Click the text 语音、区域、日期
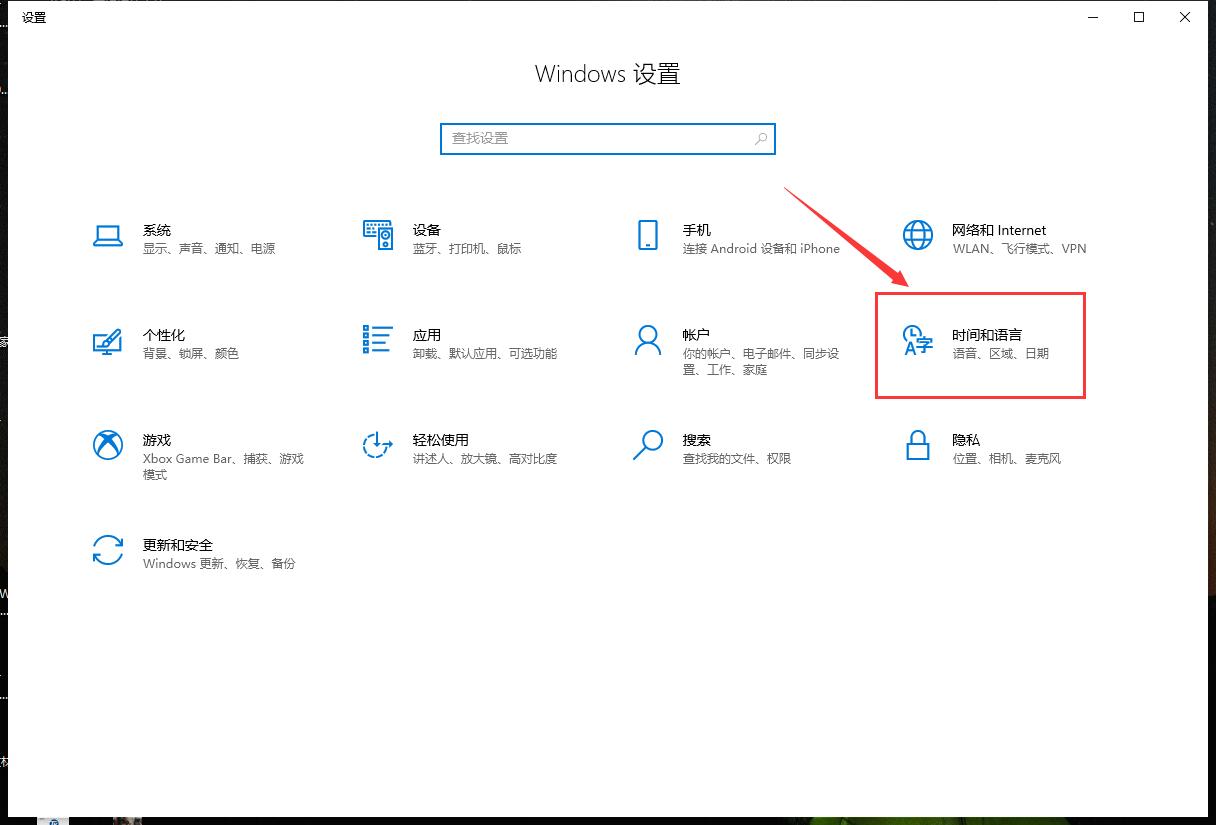The width and height of the screenshot is (1216, 825). (1001, 354)
